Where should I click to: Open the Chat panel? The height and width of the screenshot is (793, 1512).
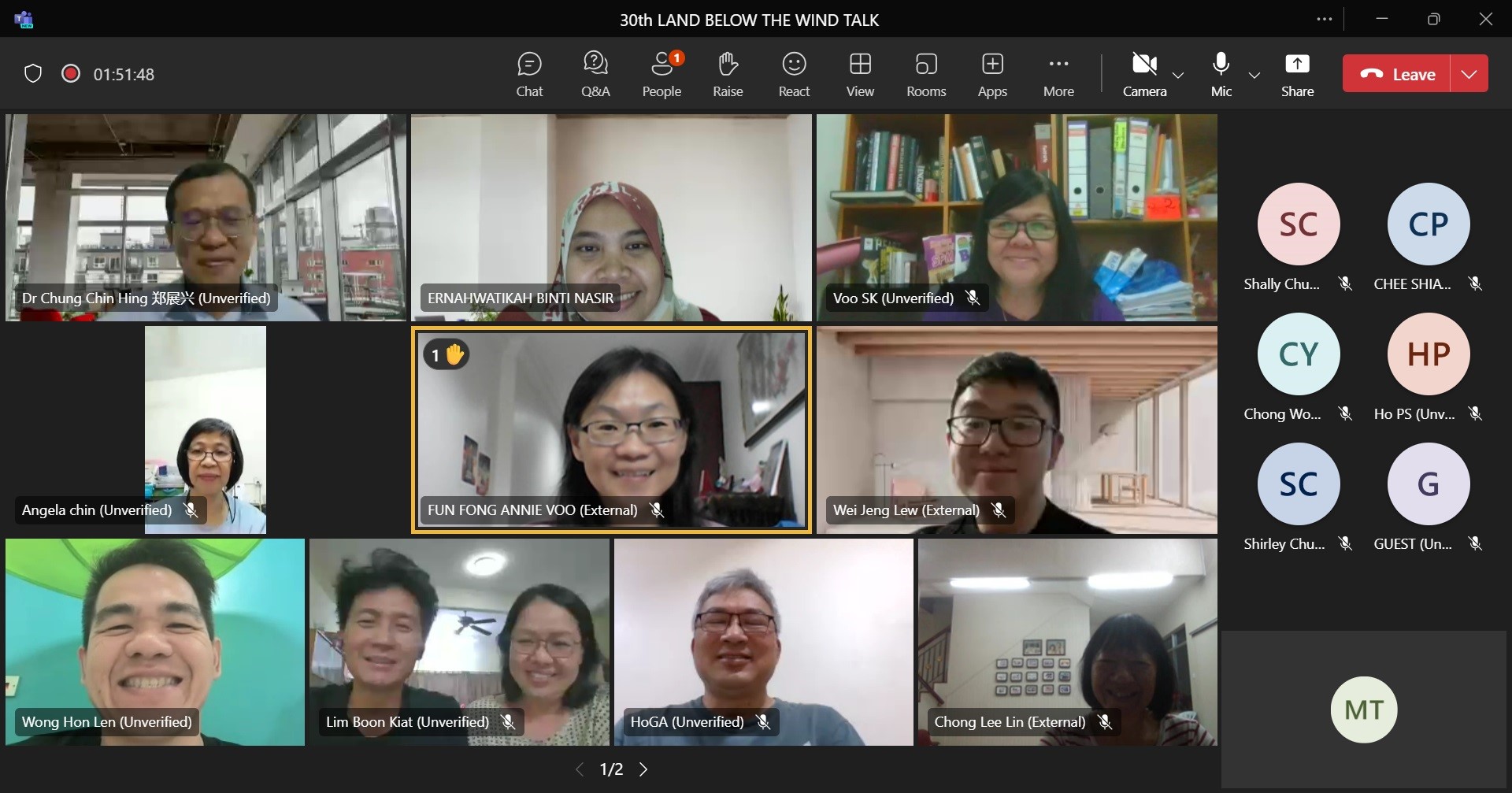(x=529, y=74)
